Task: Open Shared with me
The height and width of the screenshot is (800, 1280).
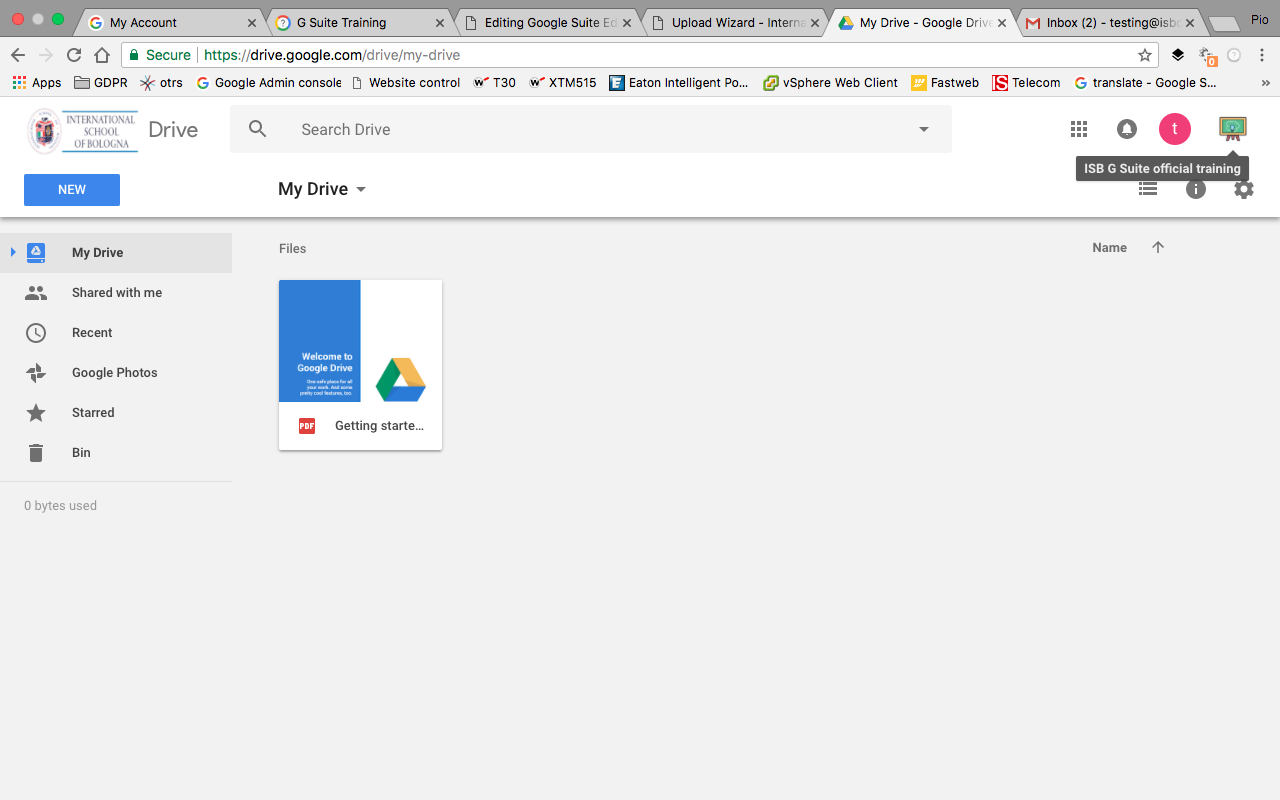Action: click(116, 293)
